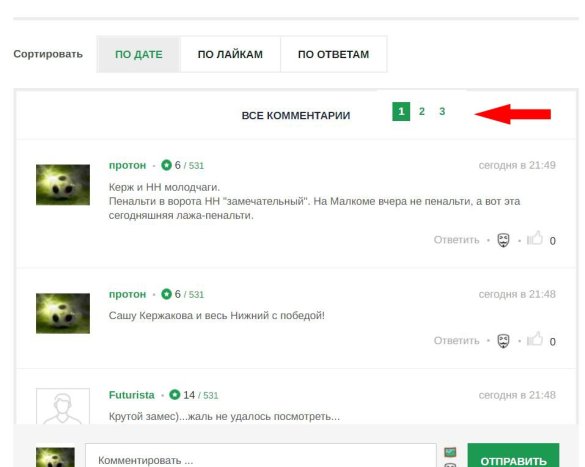Sort comments ПО ЛАЙКАМ
Image resolution: width=585 pixels, height=467 pixels.
click(x=230, y=54)
